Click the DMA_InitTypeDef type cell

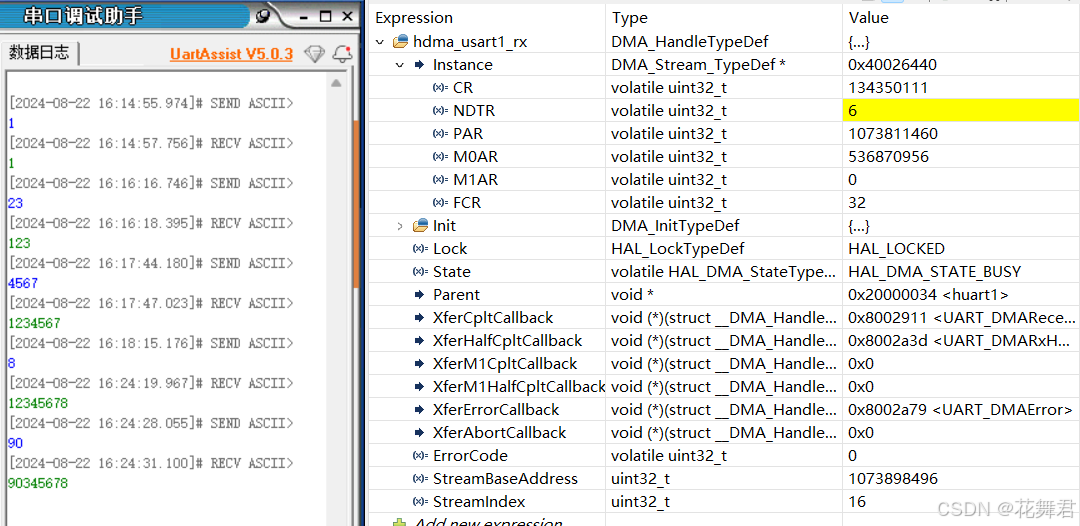coord(675,226)
